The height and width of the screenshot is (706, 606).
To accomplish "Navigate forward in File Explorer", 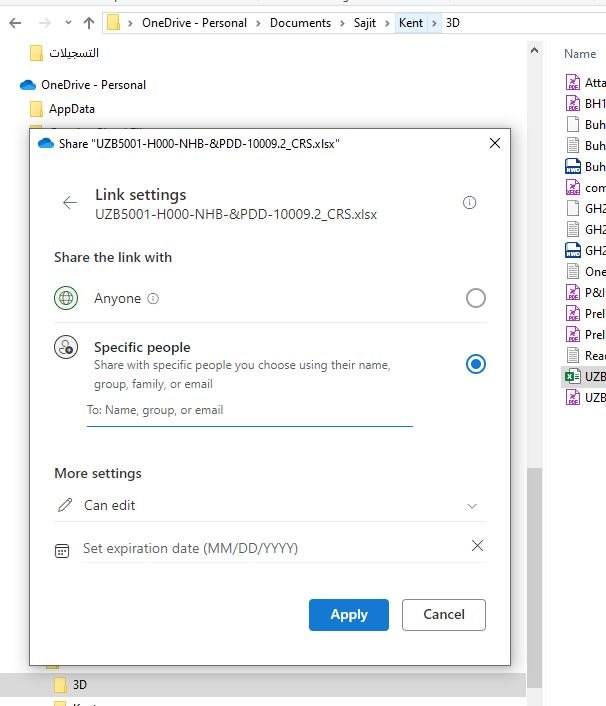I will click(45, 23).
